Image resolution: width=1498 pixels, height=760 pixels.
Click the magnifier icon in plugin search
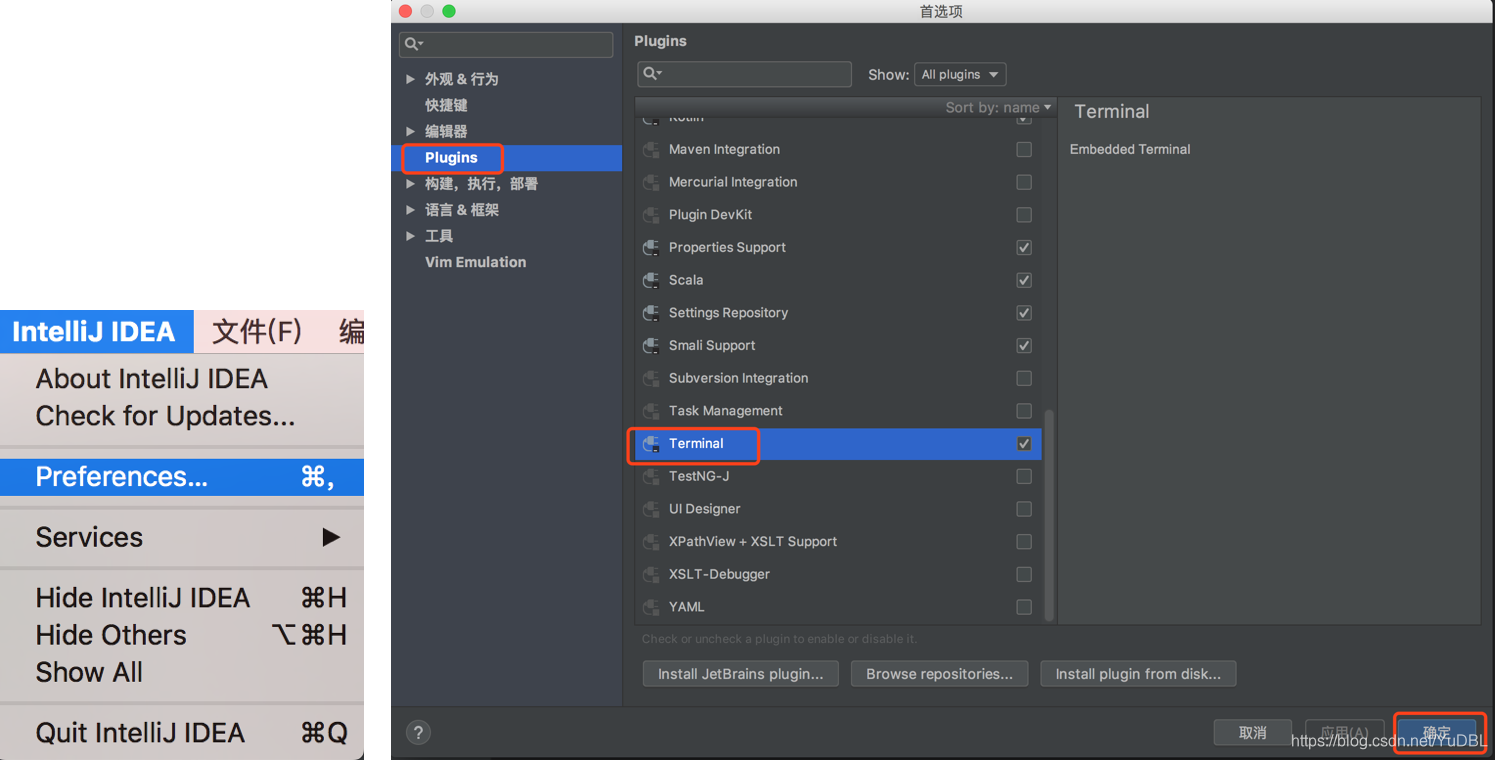click(652, 74)
